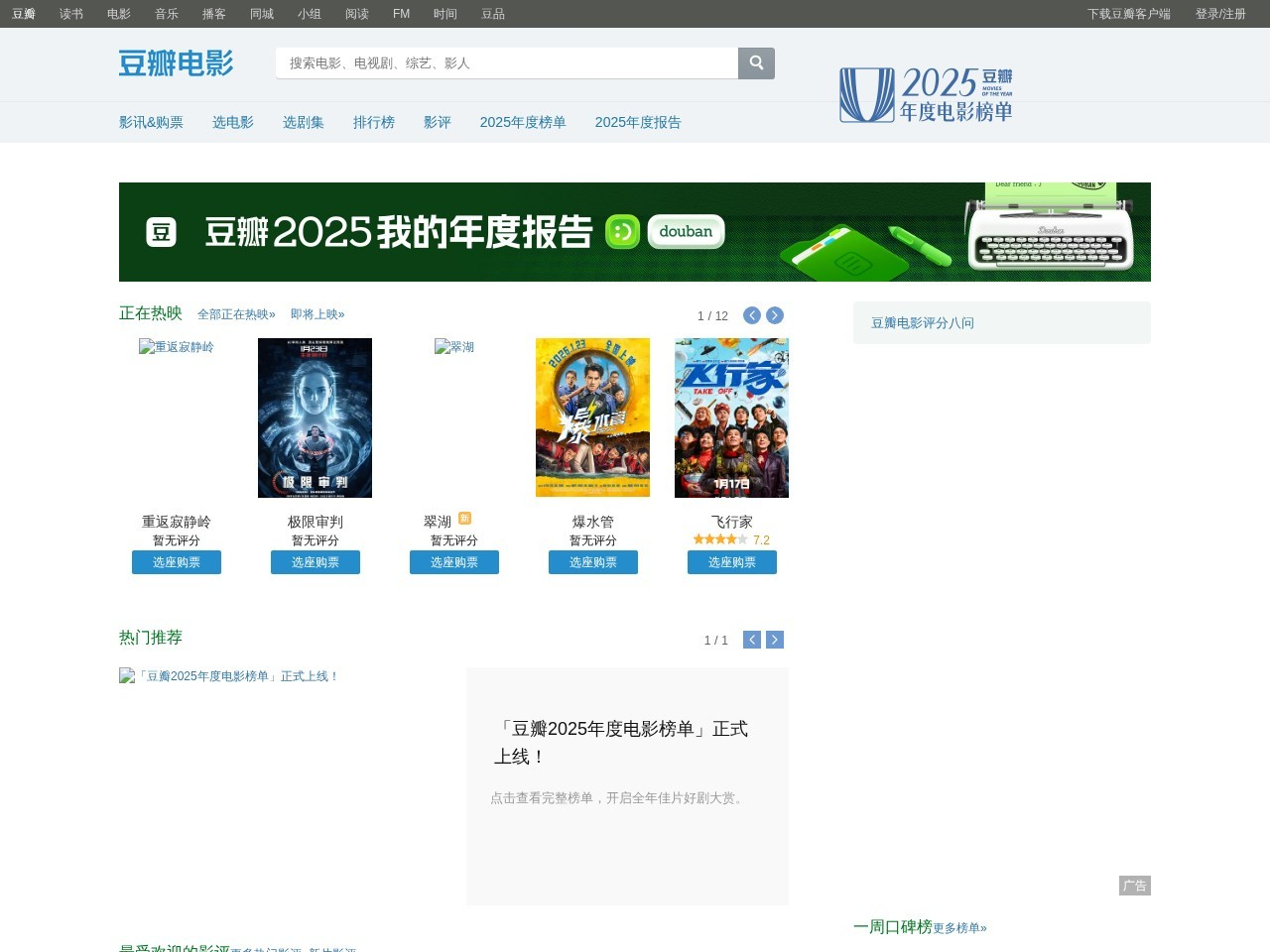This screenshot has width=1270, height=952.
Task: Open the 爆水管 movie poster
Action: tap(592, 417)
